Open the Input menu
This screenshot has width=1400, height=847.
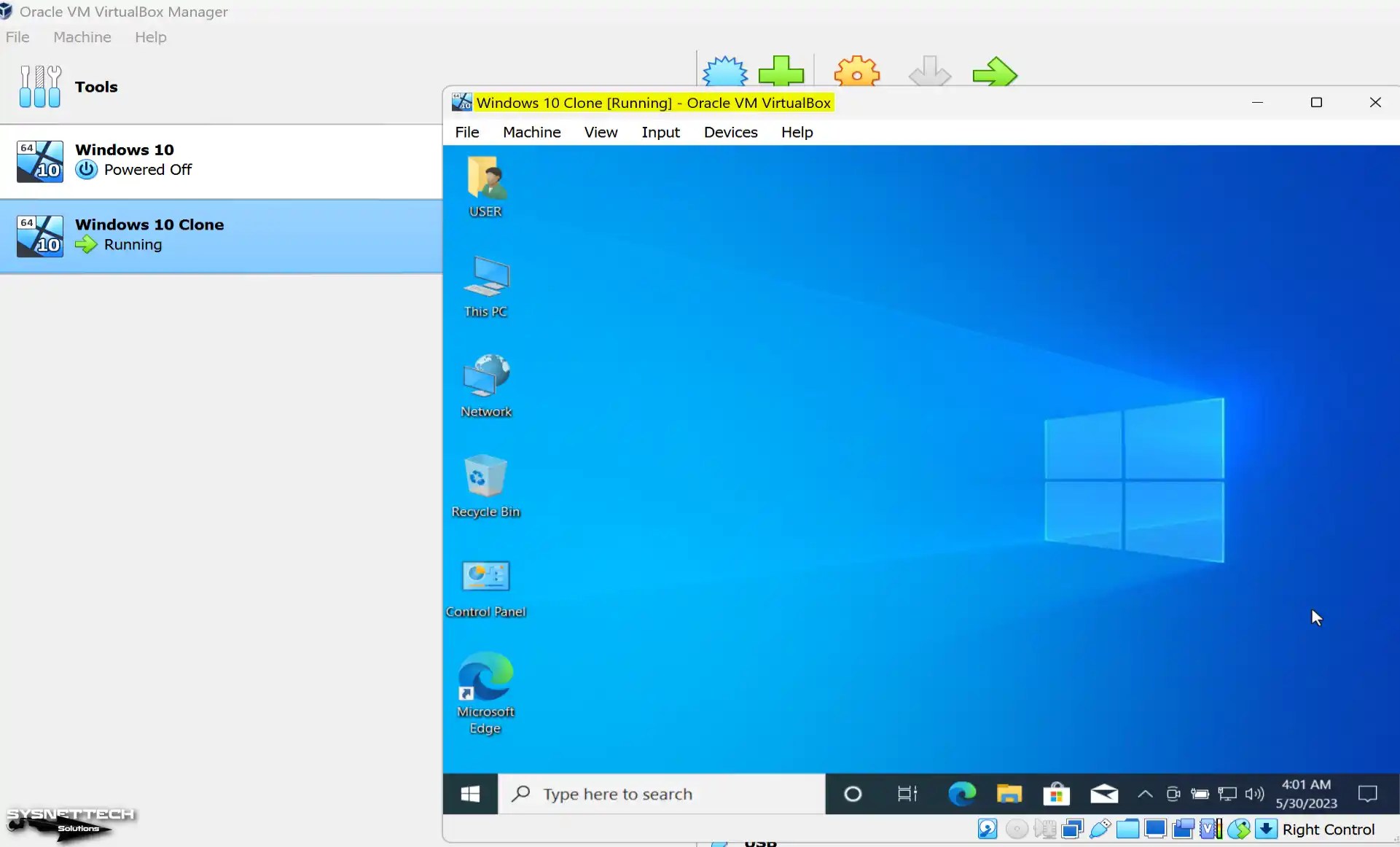pos(660,132)
